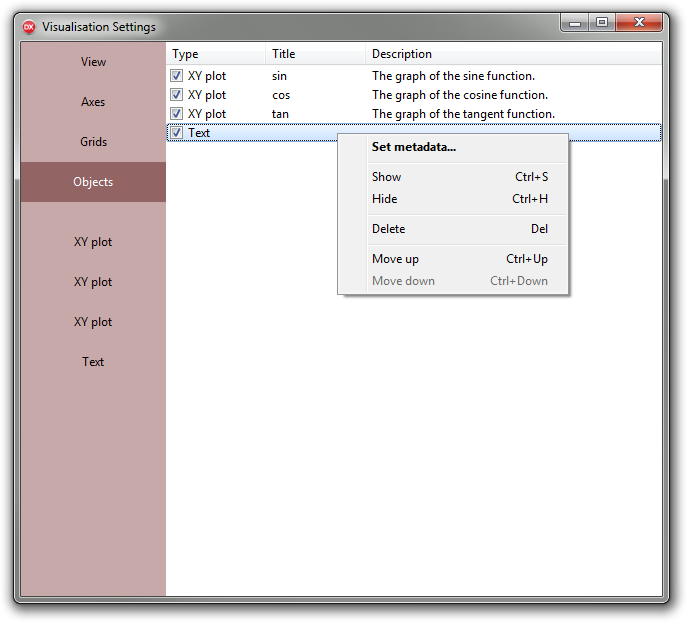
Task: Open the Text object sidebar entry
Action: pos(93,362)
